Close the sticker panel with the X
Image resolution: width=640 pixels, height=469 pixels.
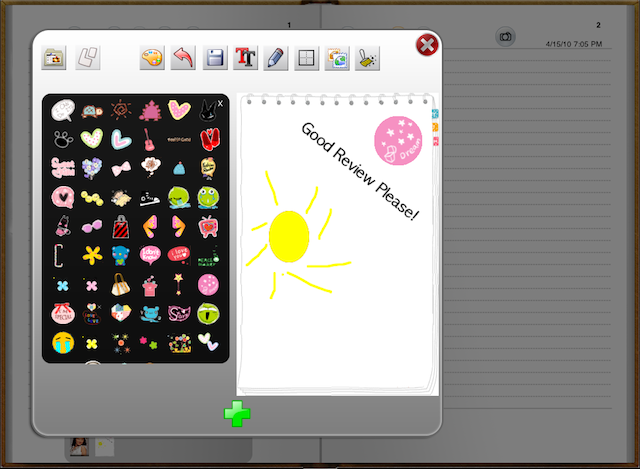(x=221, y=103)
